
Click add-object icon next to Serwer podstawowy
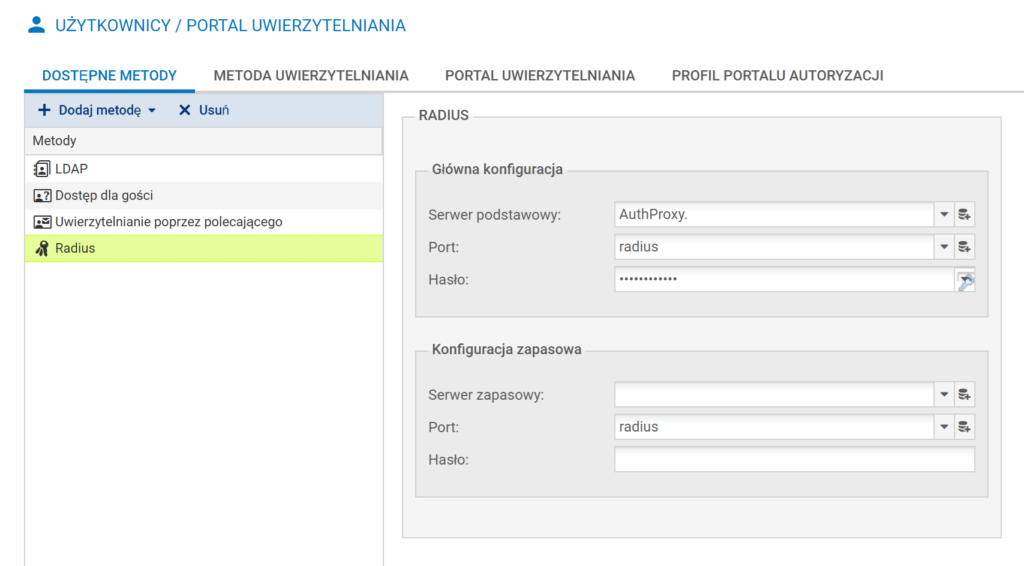click(964, 214)
